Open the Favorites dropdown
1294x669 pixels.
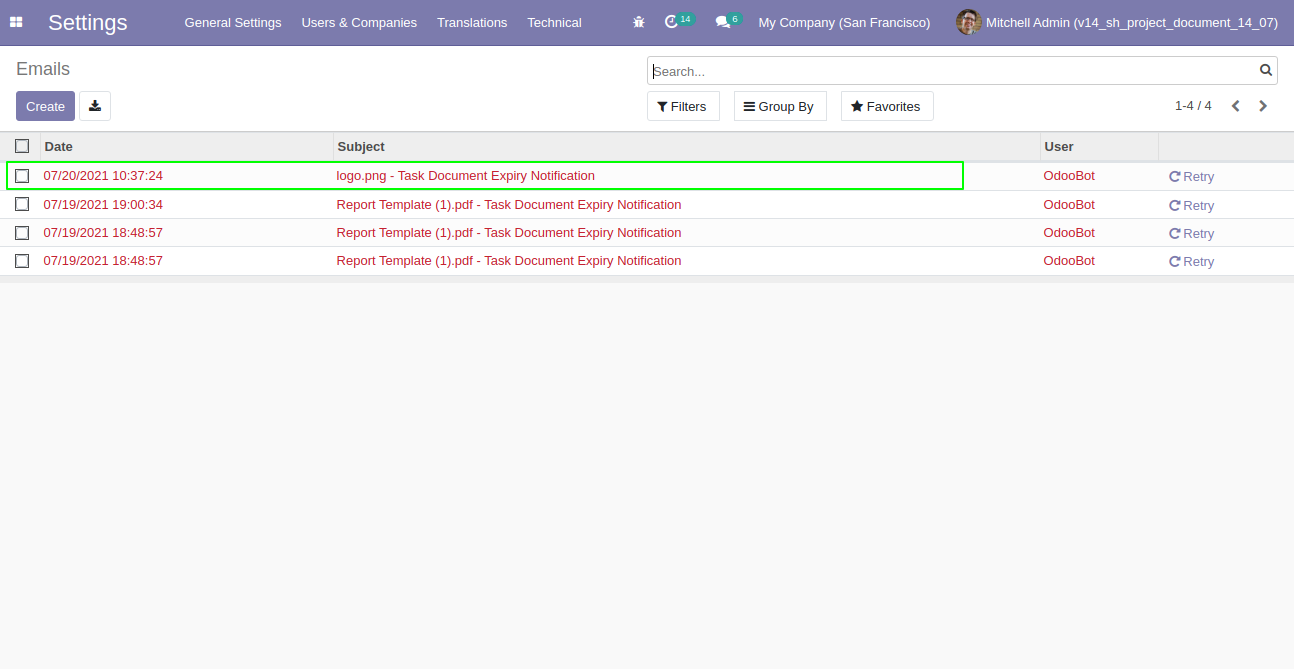point(887,106)
